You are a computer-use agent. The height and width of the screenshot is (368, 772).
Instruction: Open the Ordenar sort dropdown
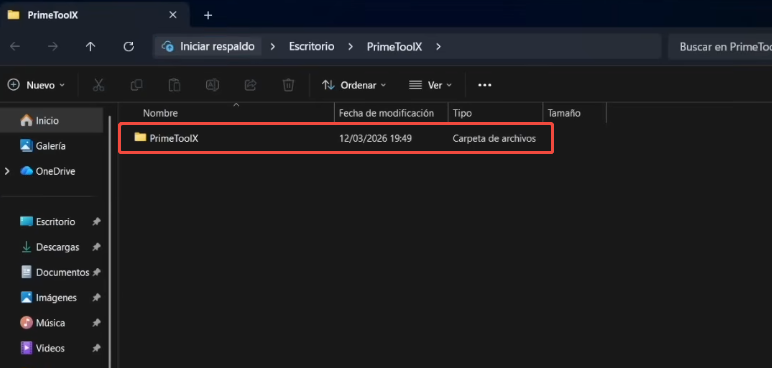tap(354, 85)
